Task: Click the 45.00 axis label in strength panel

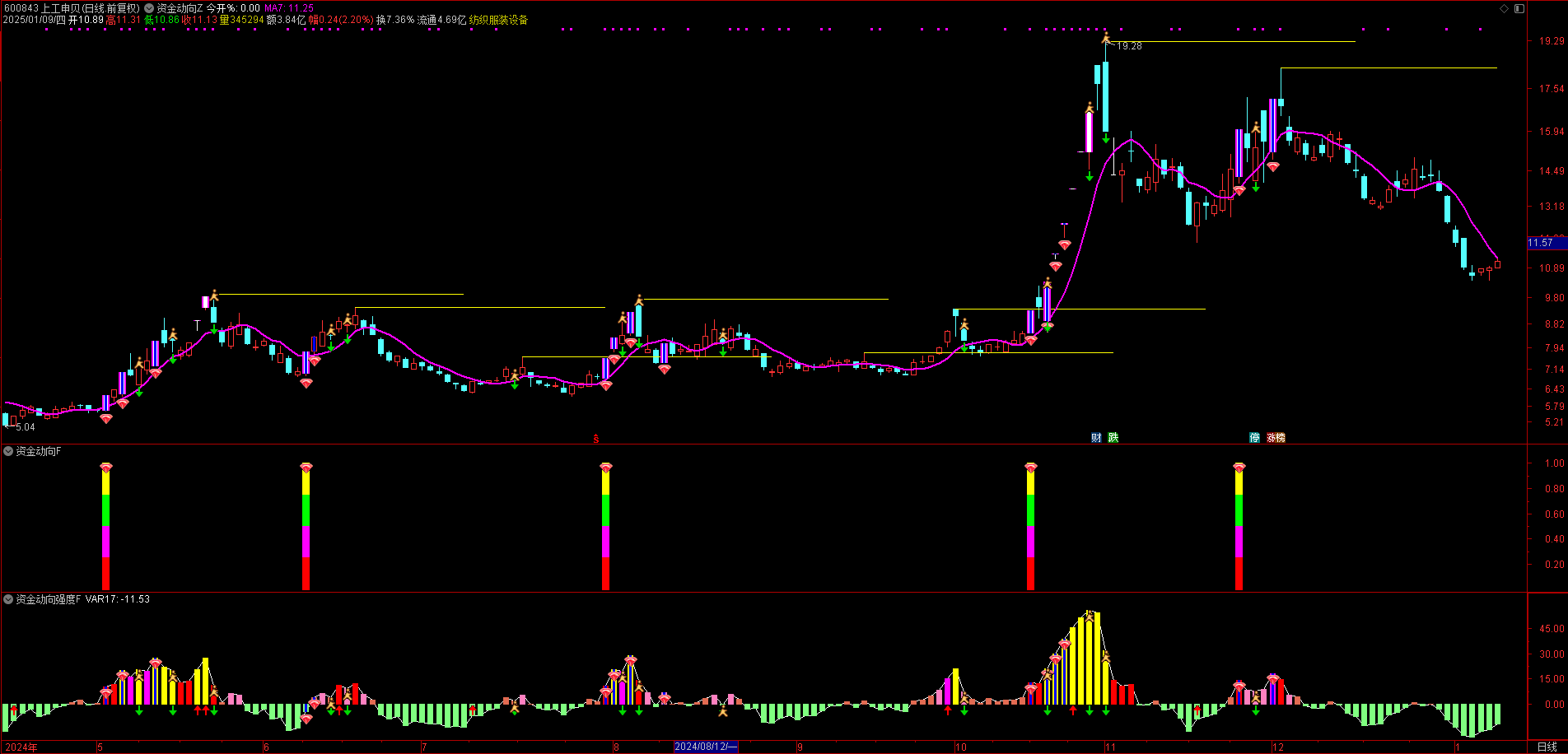Action: (1552, 629)
